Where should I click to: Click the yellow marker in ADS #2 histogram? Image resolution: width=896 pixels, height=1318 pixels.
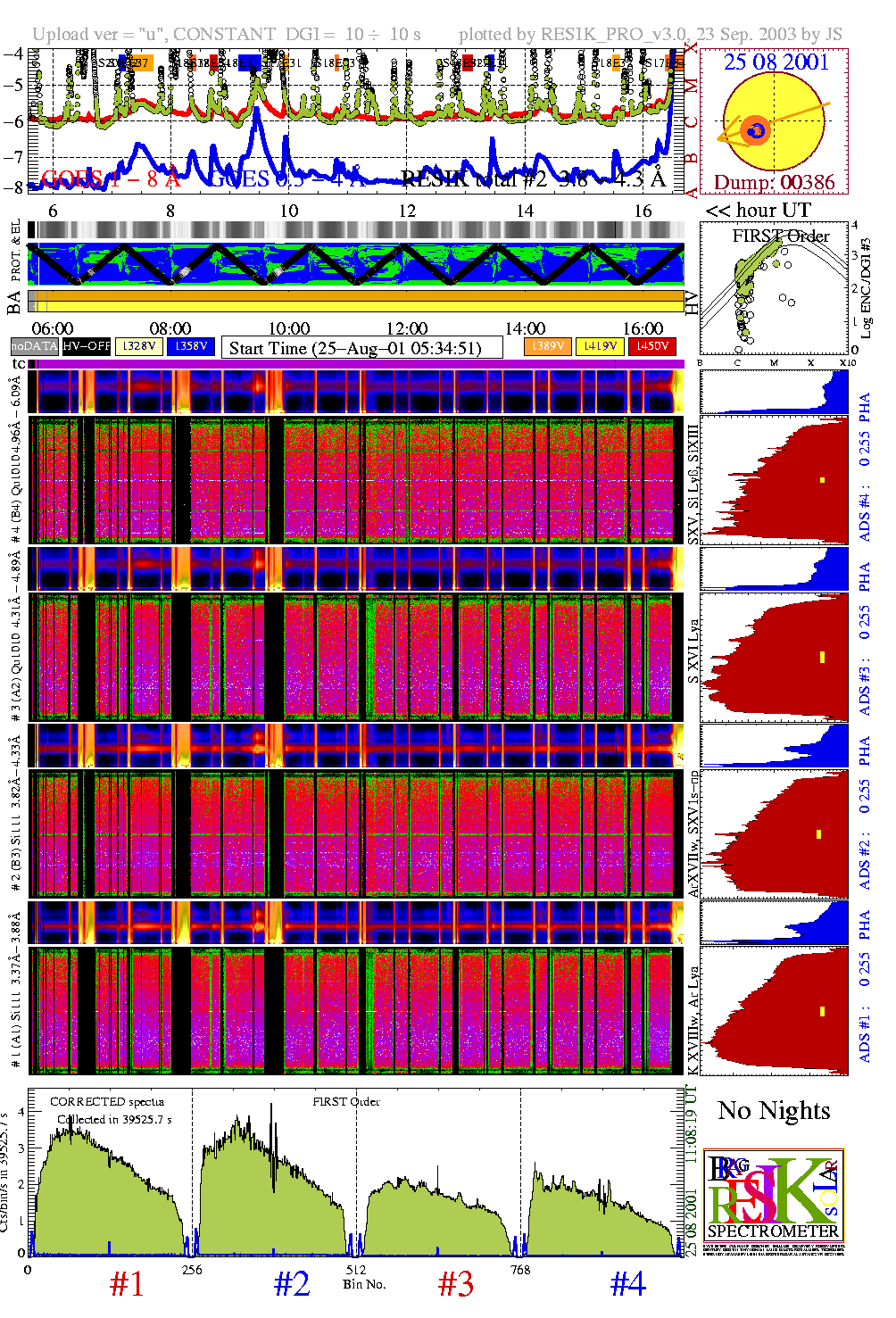click(x=818, y=834)
